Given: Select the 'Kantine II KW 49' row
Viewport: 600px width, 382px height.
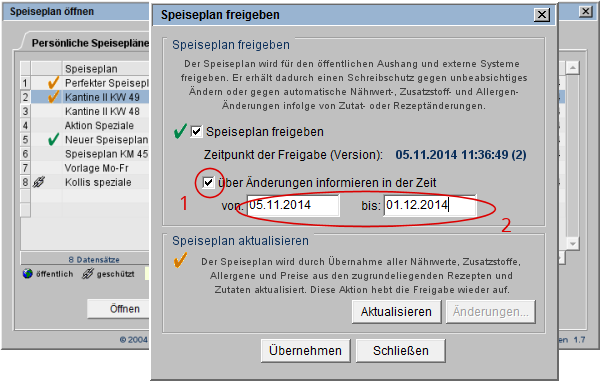Looking at the screenshot, I should click(x=85, y=97).
